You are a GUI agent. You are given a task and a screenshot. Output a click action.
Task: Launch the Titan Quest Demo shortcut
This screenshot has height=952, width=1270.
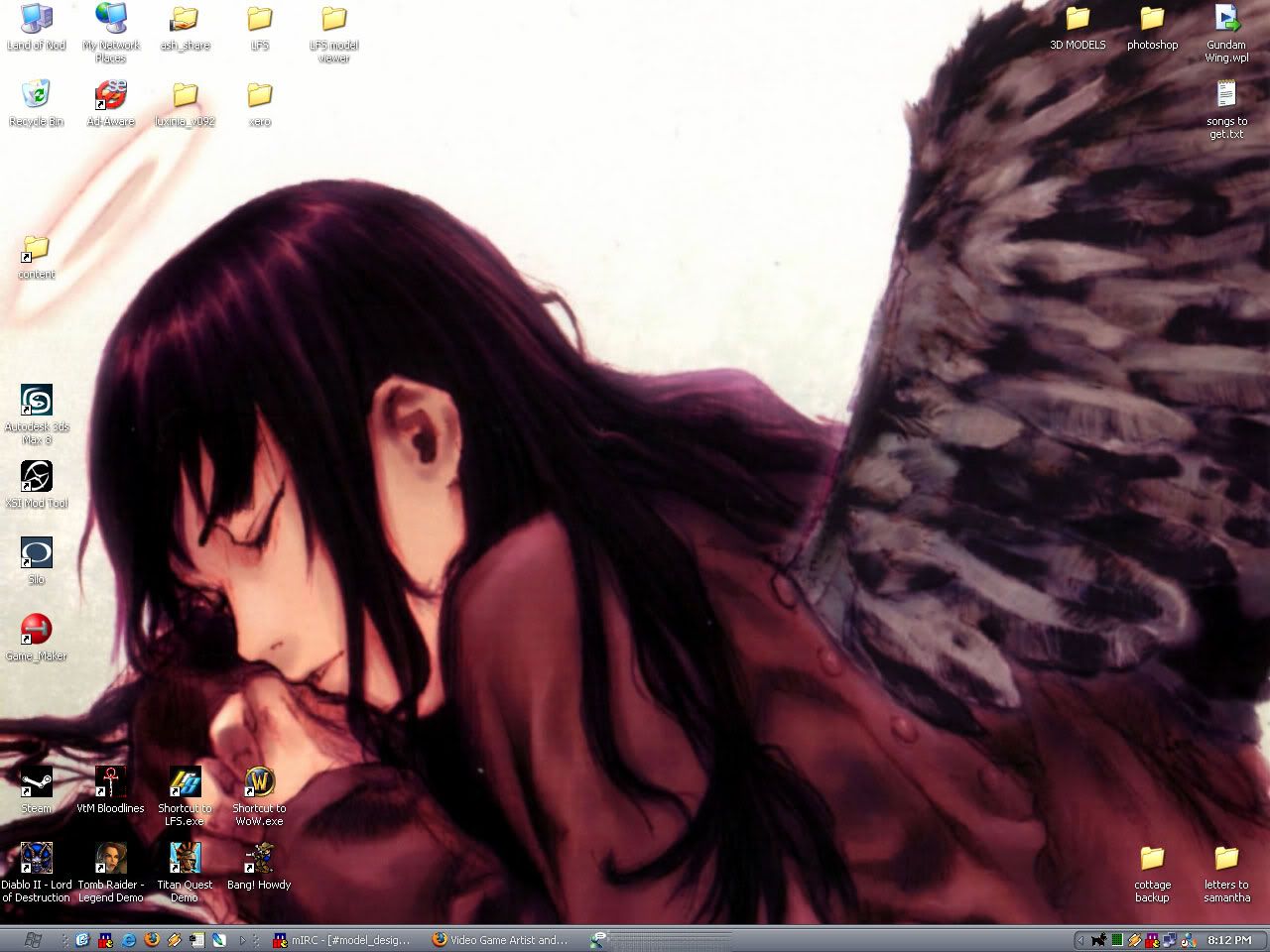coord(185,872)
